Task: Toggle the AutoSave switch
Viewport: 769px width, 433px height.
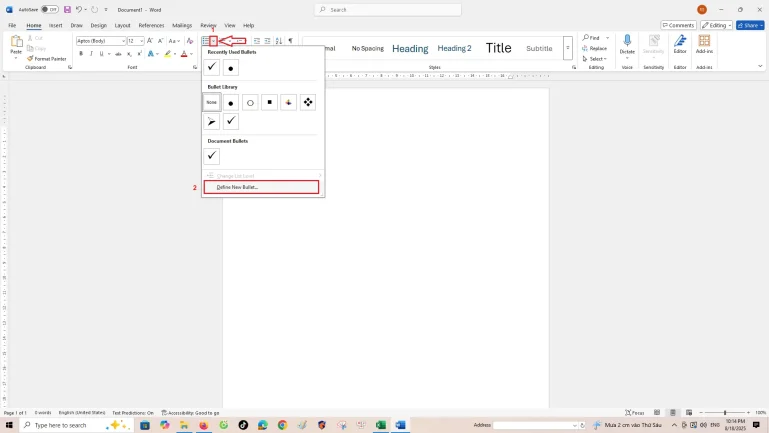Action: click(48, 10)
